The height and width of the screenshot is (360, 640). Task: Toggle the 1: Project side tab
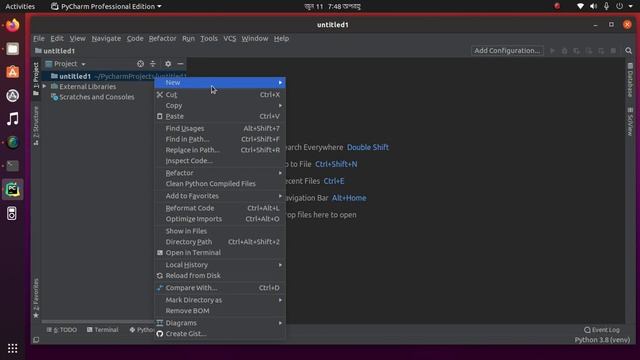36,79
